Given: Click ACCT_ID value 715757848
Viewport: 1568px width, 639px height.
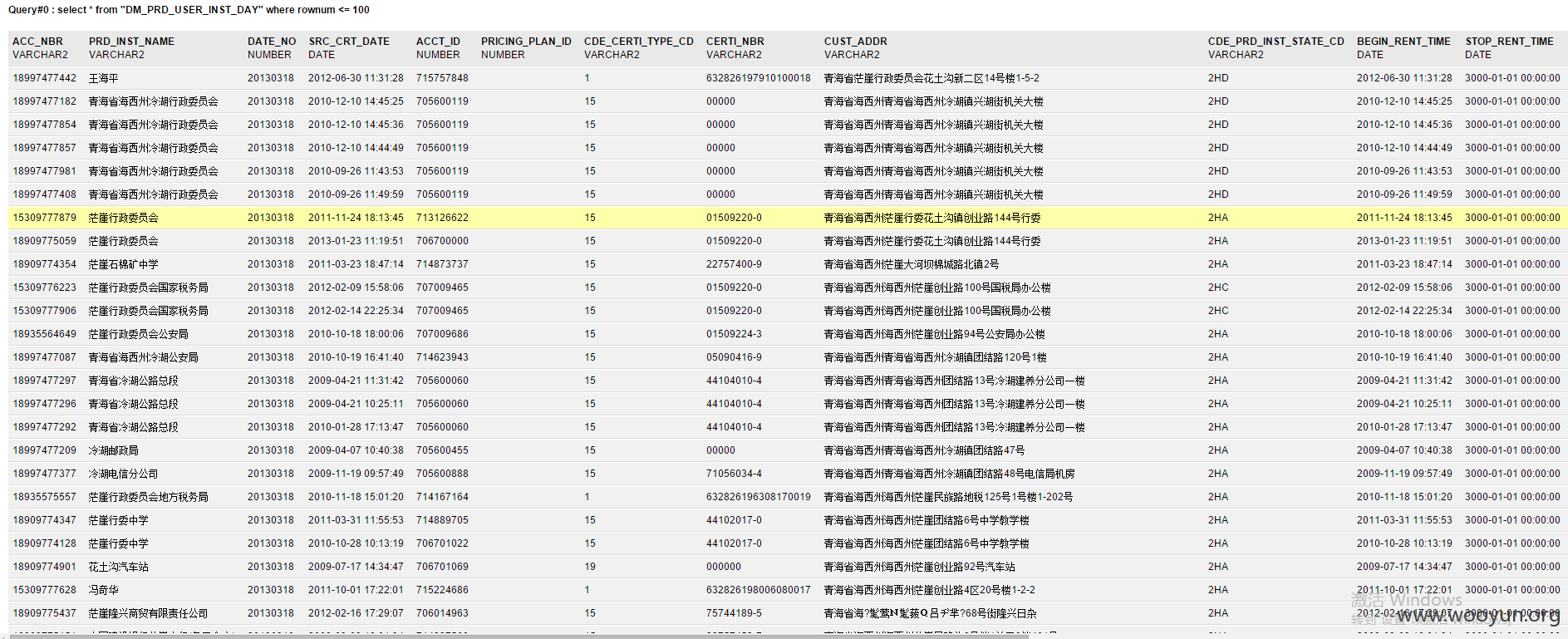Looking at the screenshot, I should tap(442, 78).
